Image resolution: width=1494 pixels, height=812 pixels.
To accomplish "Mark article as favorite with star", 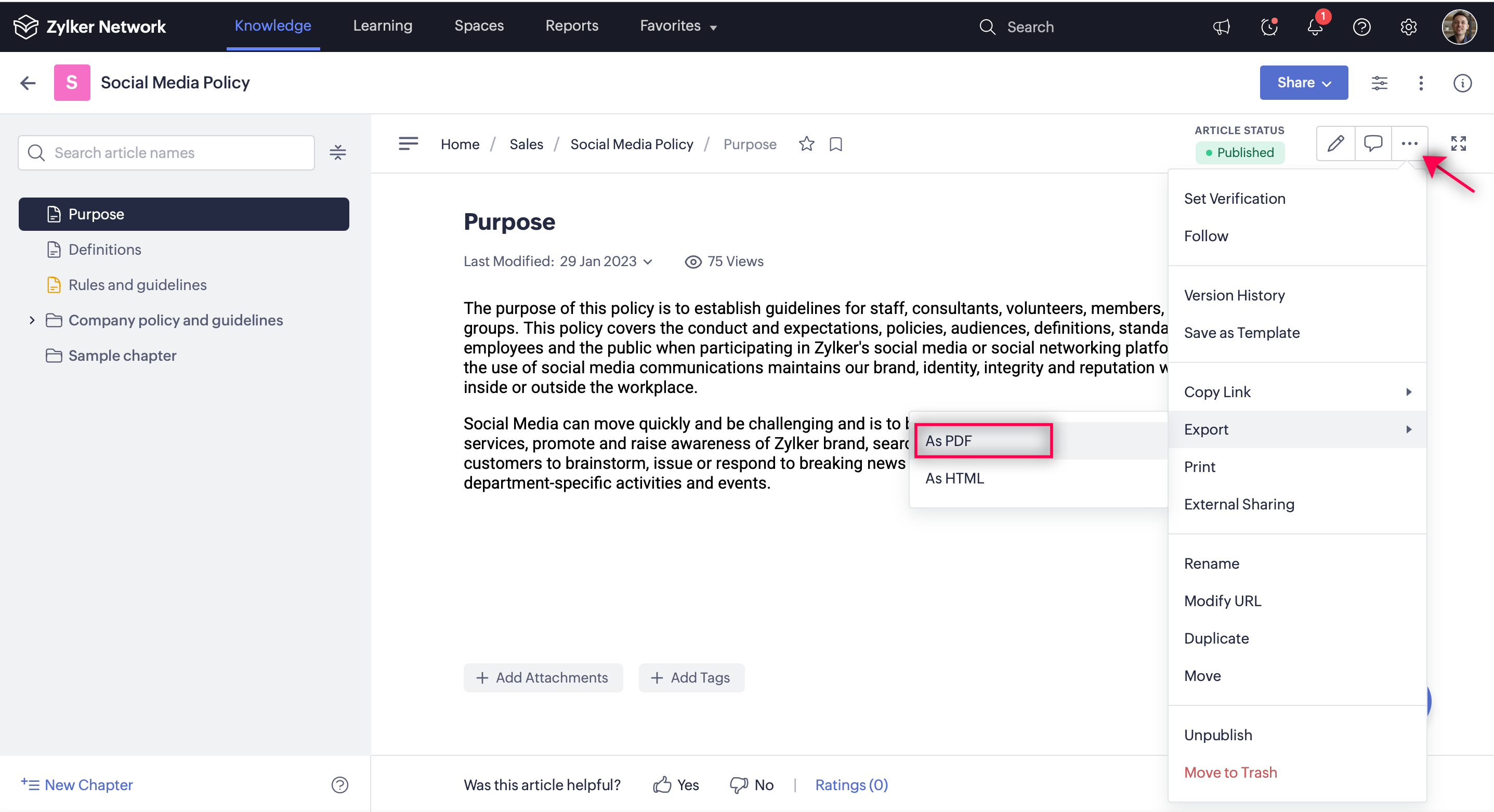I will pos(806,144).
